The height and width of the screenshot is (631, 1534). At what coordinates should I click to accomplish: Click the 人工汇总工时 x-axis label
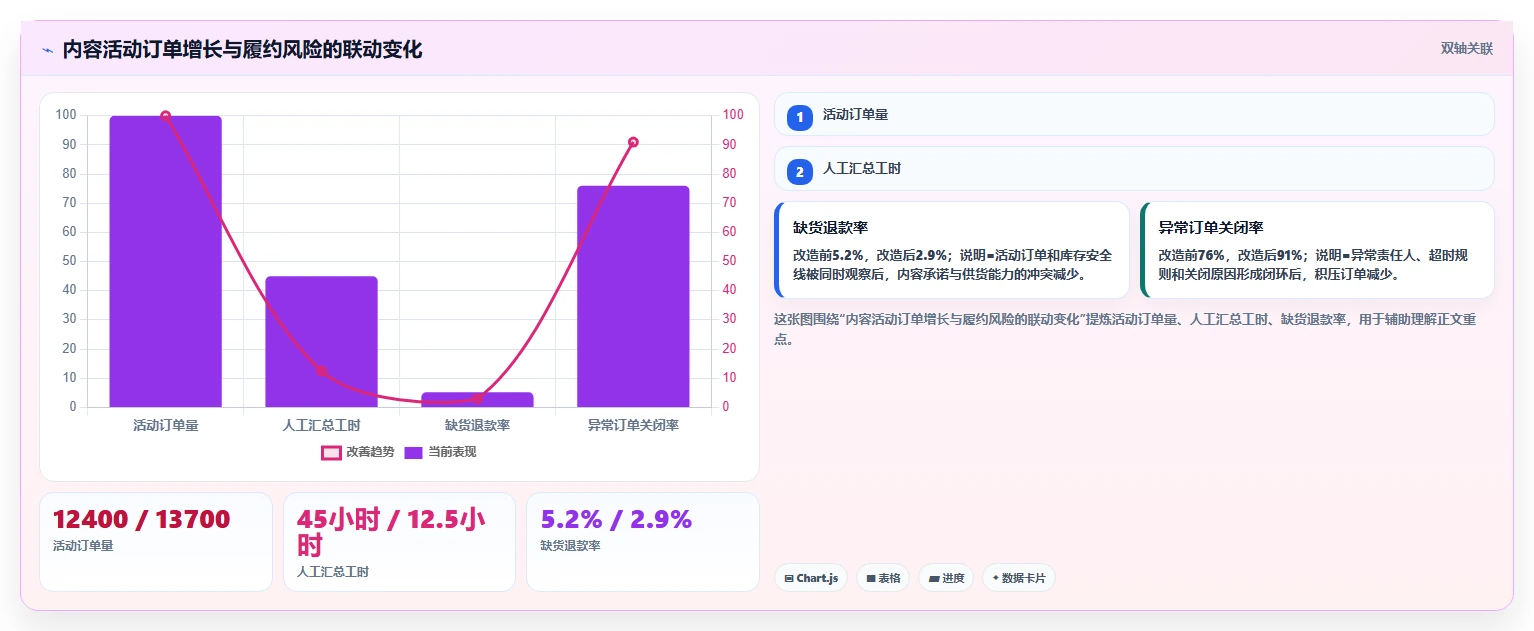tap(322, 425)
